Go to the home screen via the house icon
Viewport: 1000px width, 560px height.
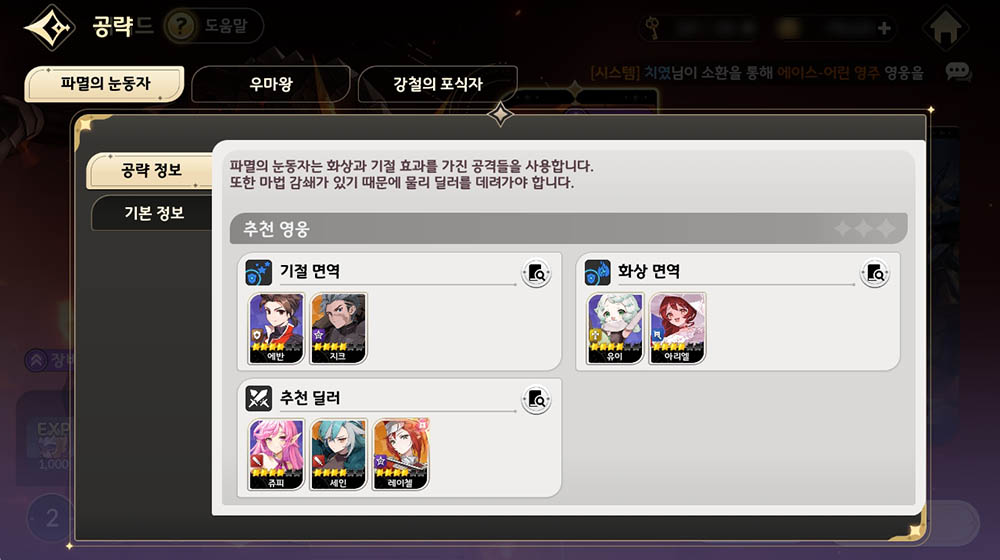pos(945,28)
